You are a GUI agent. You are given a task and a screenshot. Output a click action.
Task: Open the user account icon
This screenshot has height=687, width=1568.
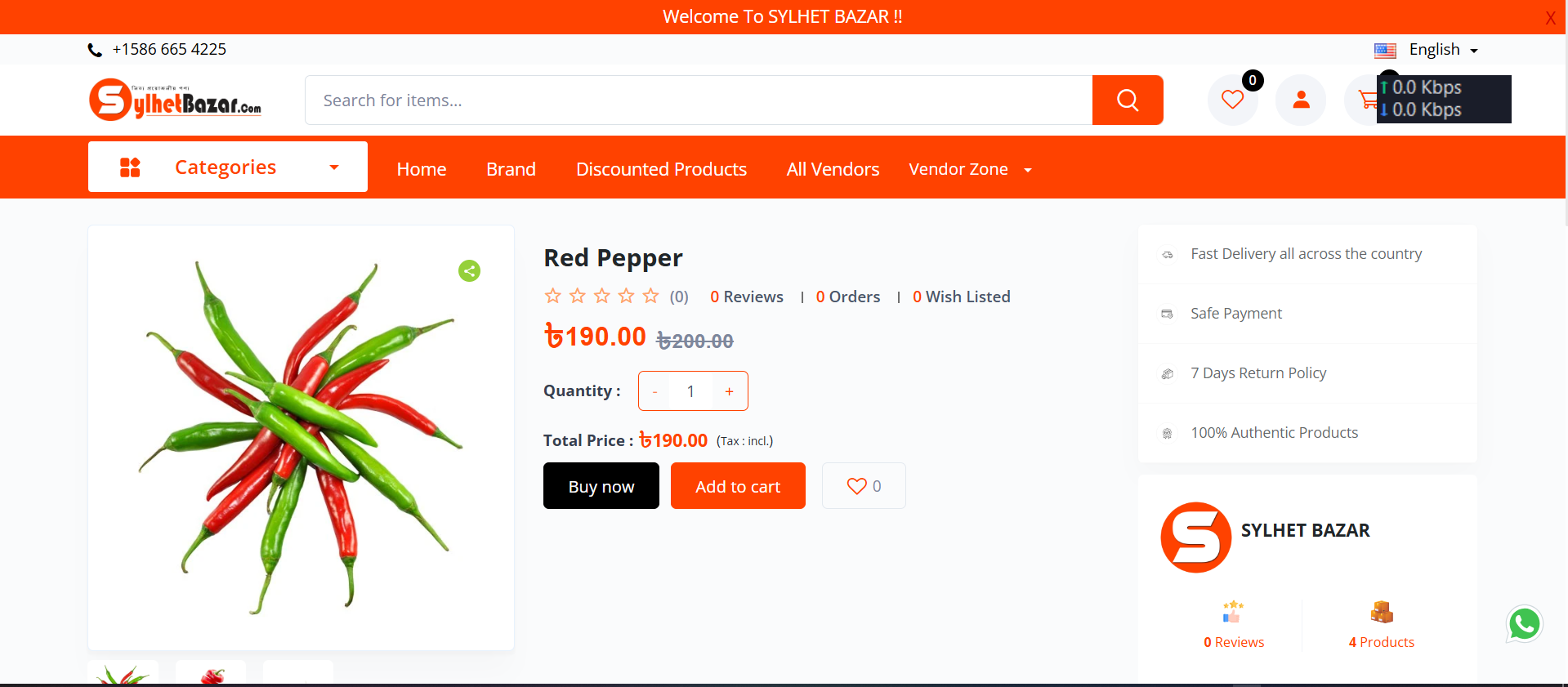1301,100
